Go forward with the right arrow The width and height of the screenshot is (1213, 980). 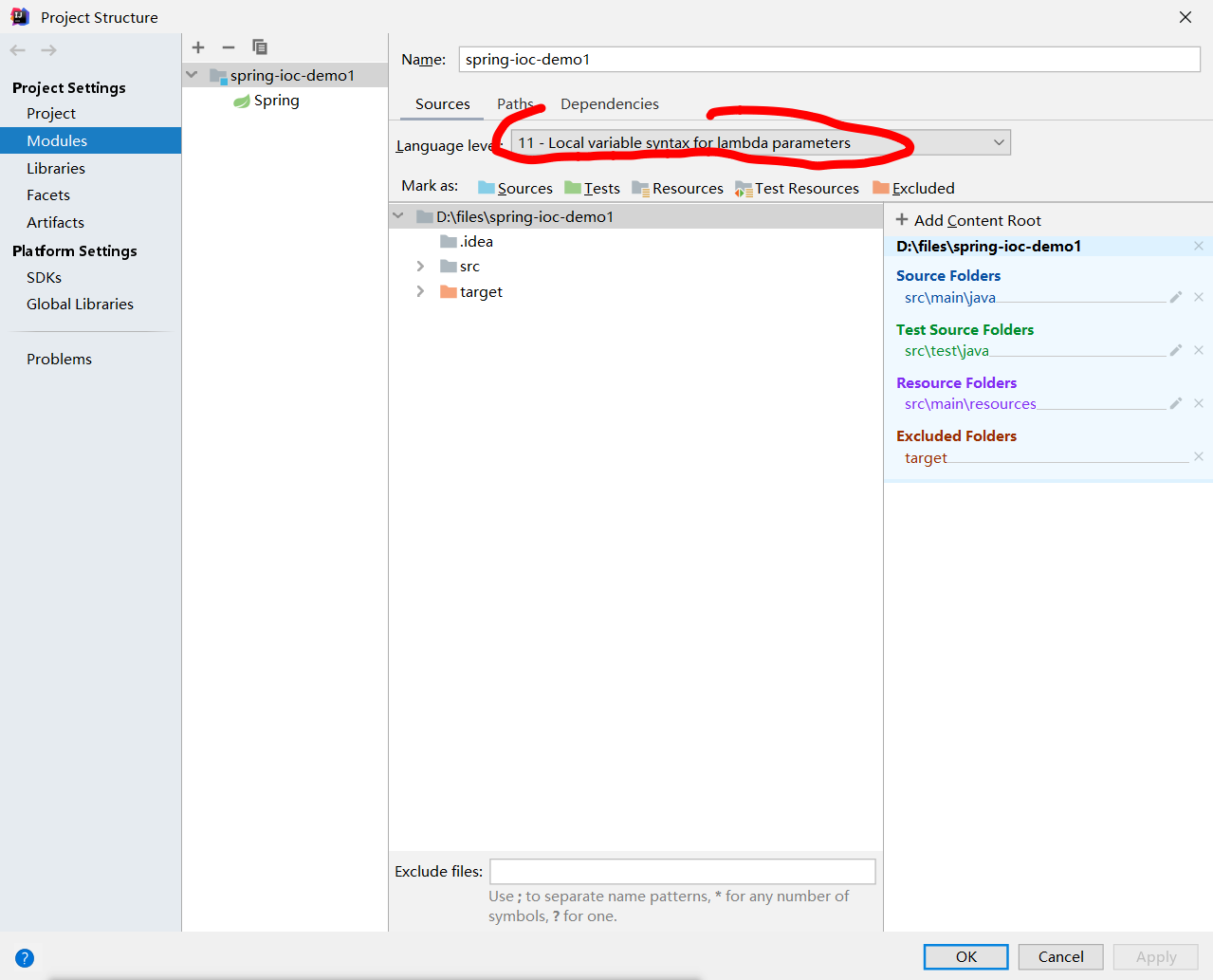click(x=49, y=50)
